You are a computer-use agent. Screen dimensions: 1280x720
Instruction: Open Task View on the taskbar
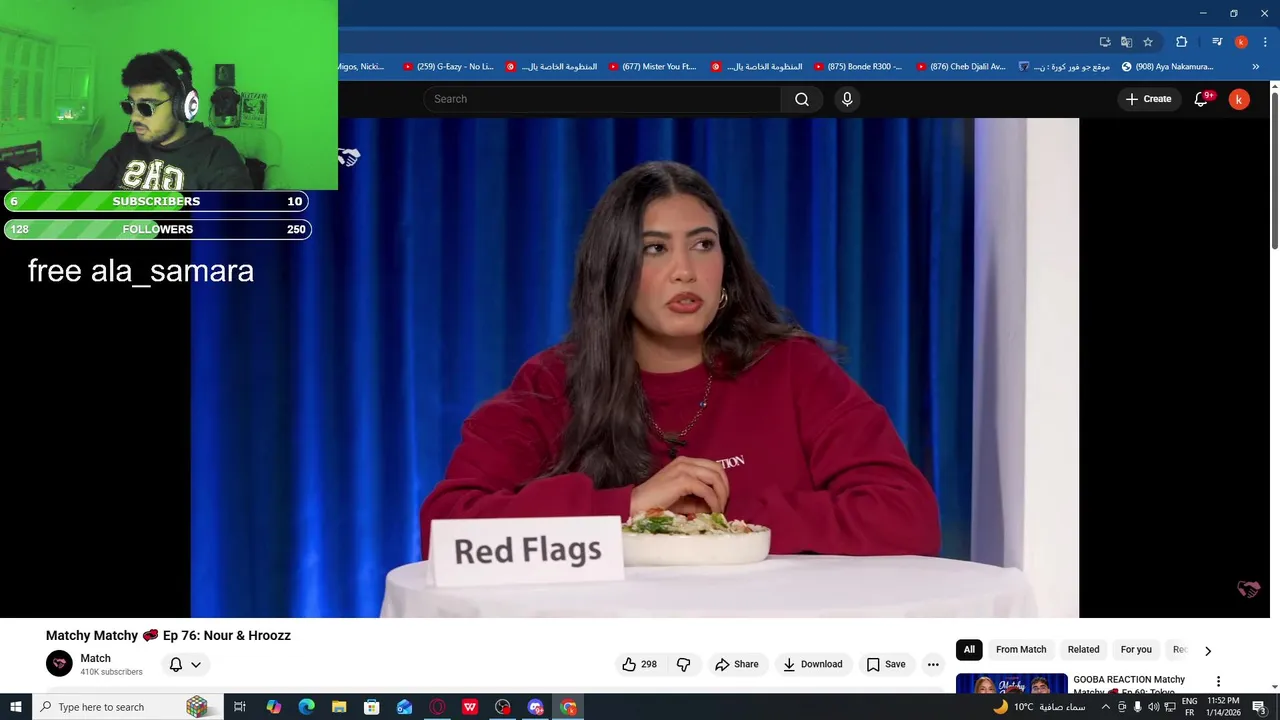[x=240, y=707]
